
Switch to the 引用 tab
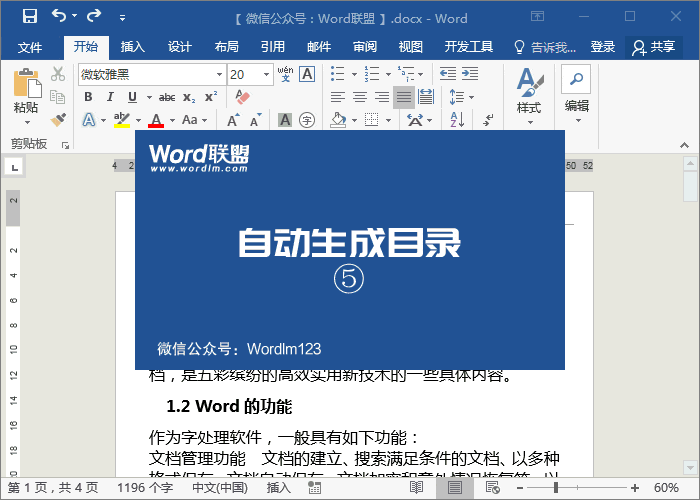click(273, 47)
